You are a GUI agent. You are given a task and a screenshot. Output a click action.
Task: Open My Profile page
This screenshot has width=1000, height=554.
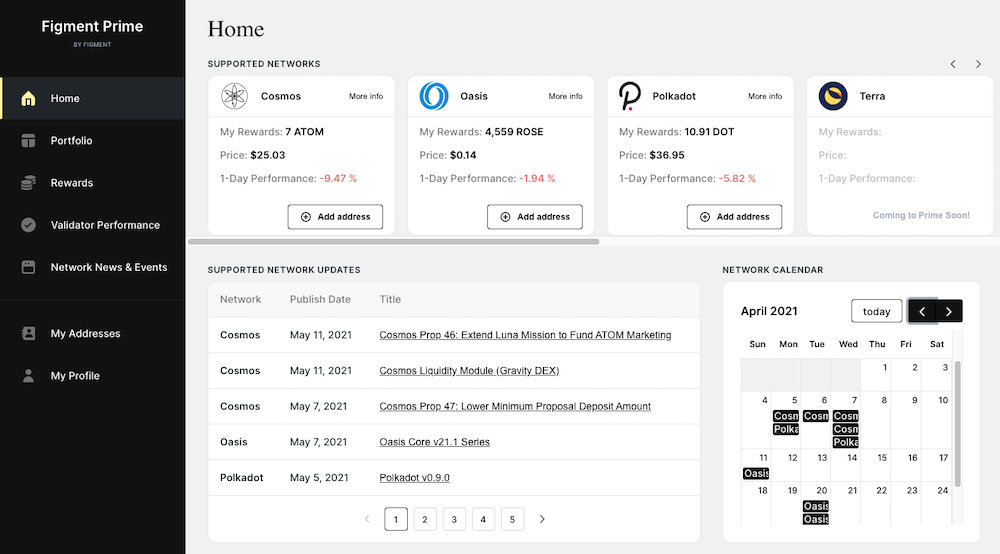click(x=92, y=375)
